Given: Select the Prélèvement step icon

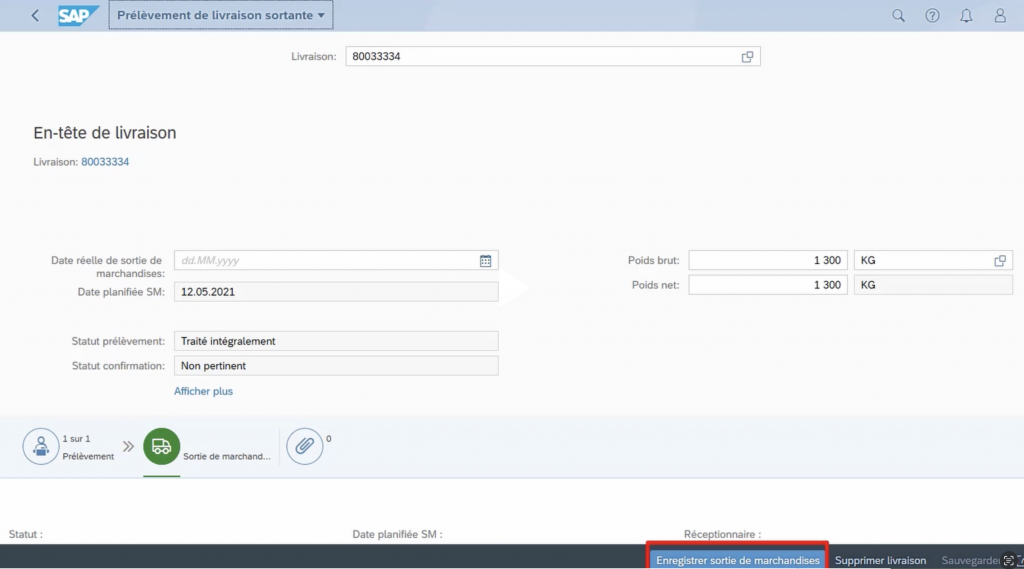Looking at the screenshot, I should click(x=41, y=446).
